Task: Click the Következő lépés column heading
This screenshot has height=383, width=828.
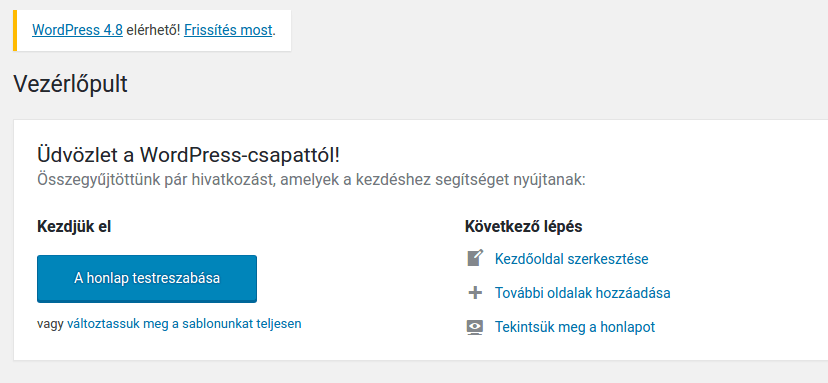Action: pyautogui.click(x=523, y=227)
